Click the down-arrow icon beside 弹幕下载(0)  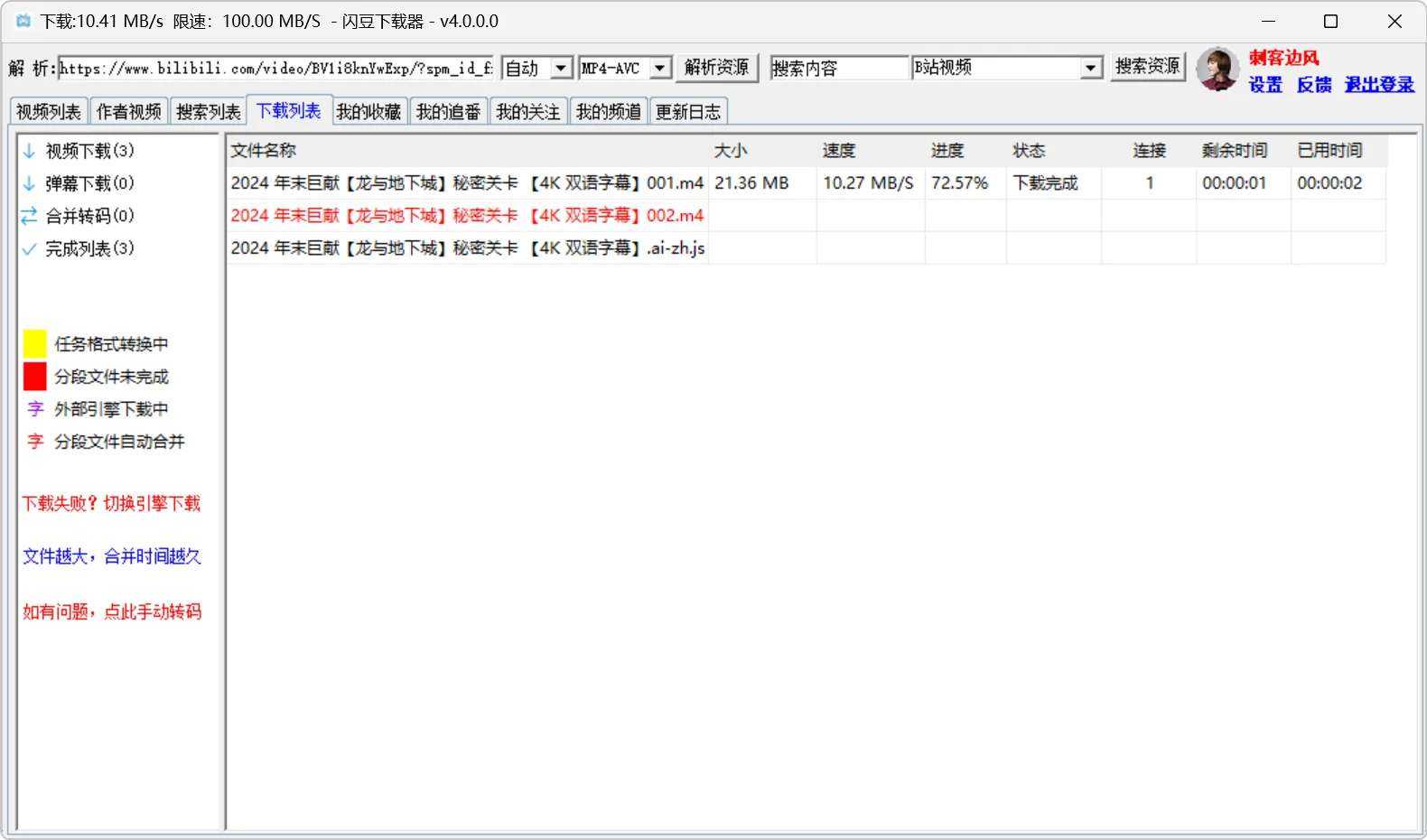(29, 183)
